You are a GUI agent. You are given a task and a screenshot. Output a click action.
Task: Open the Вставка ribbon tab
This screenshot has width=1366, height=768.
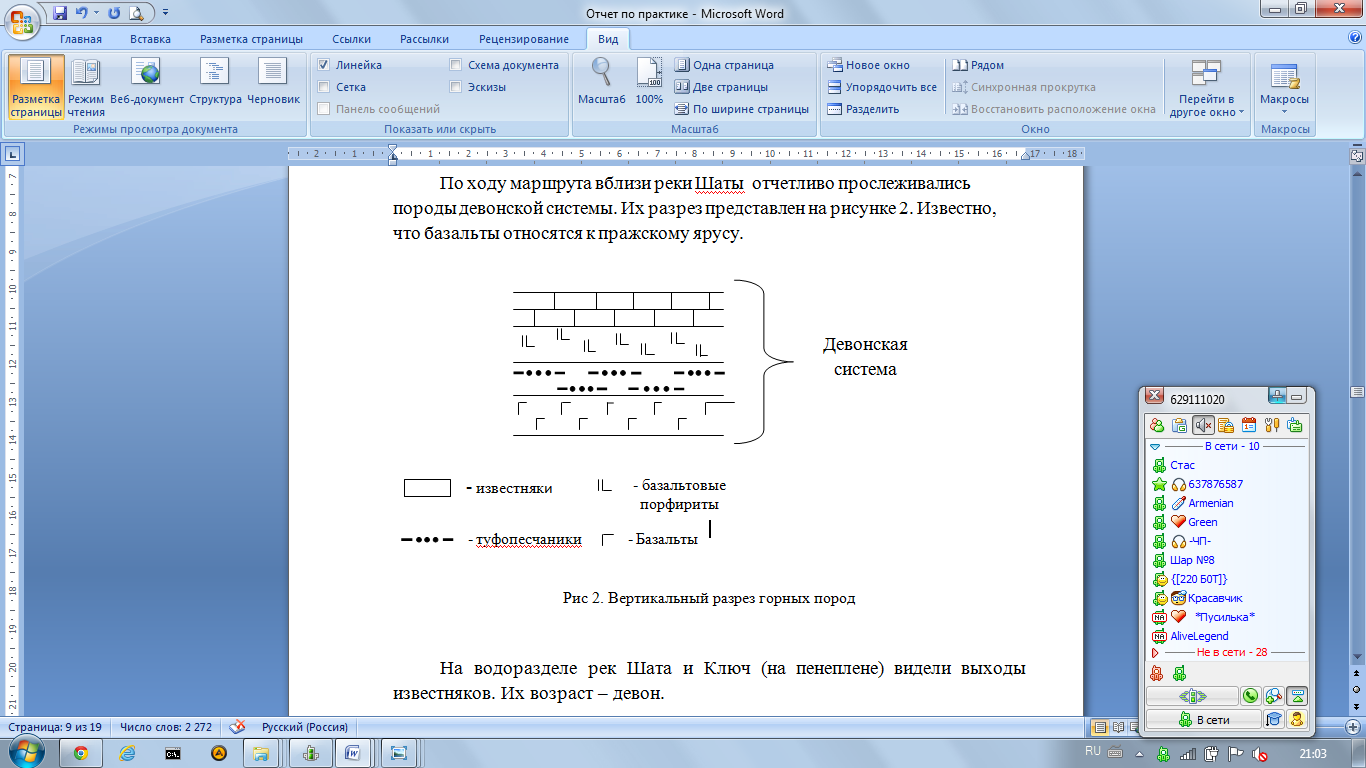tap(150, 39)
